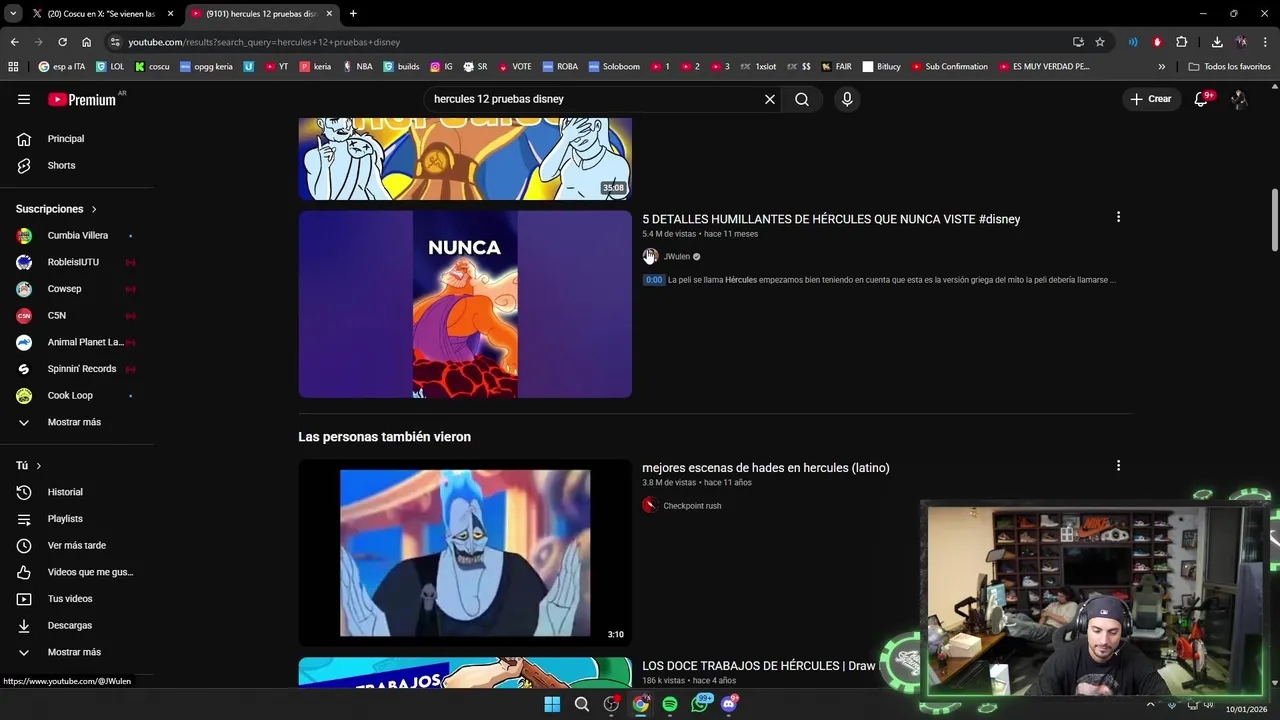Viewport: 1280px width, 720px height.
Task: Open Historial in the sidebar
Action: pos(65,492)
